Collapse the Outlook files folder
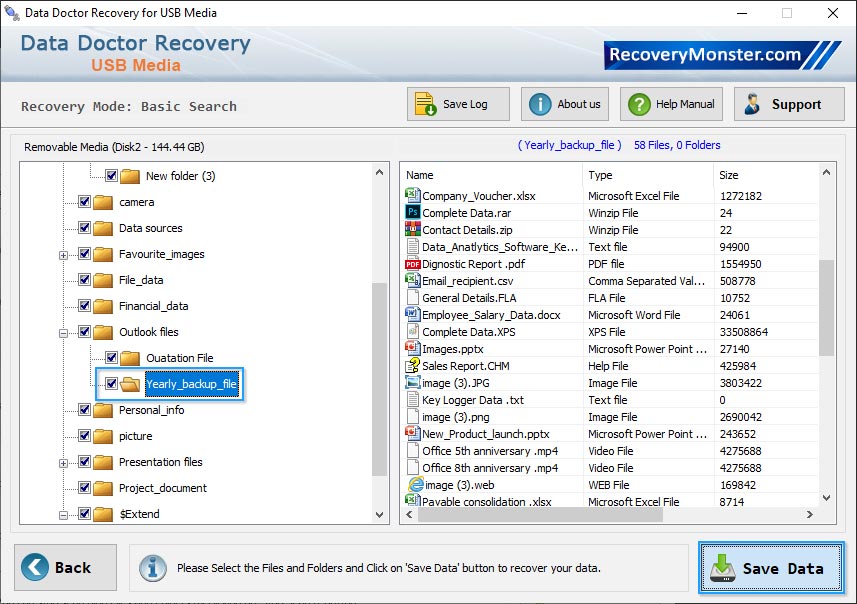 coord(62,332)
